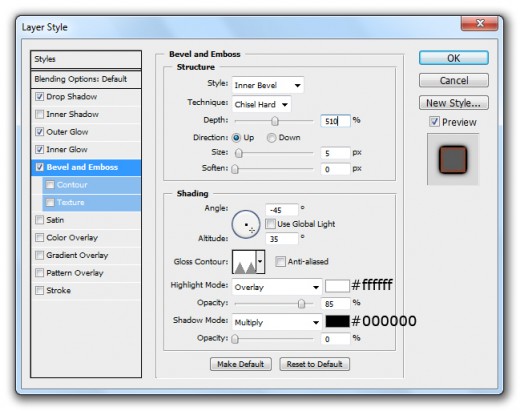Open the black shadow color swatch
The width and height of the screenshot is (520, 411).
337,321
